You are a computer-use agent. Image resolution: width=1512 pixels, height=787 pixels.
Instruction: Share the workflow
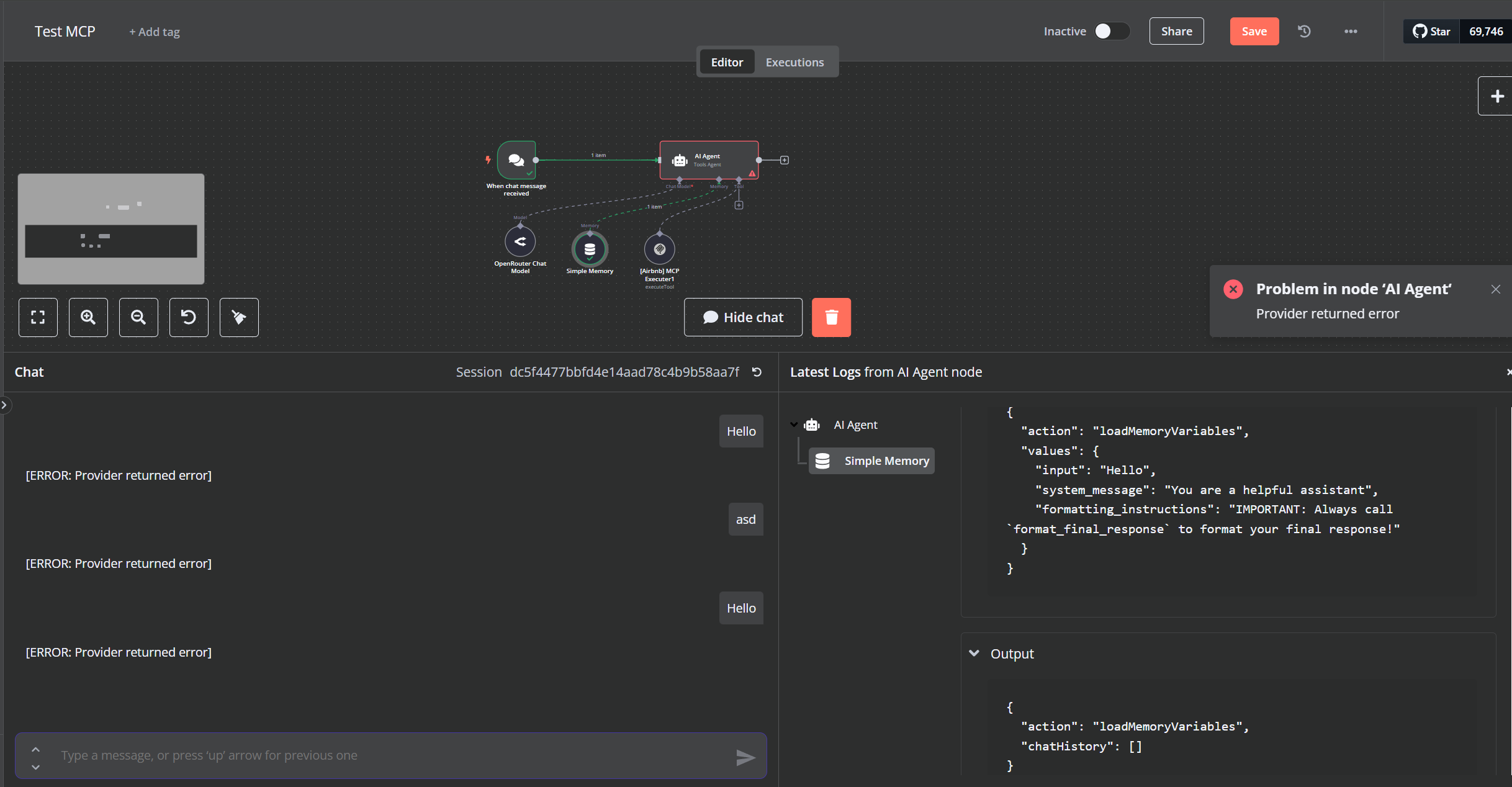tap(1176, 31)
